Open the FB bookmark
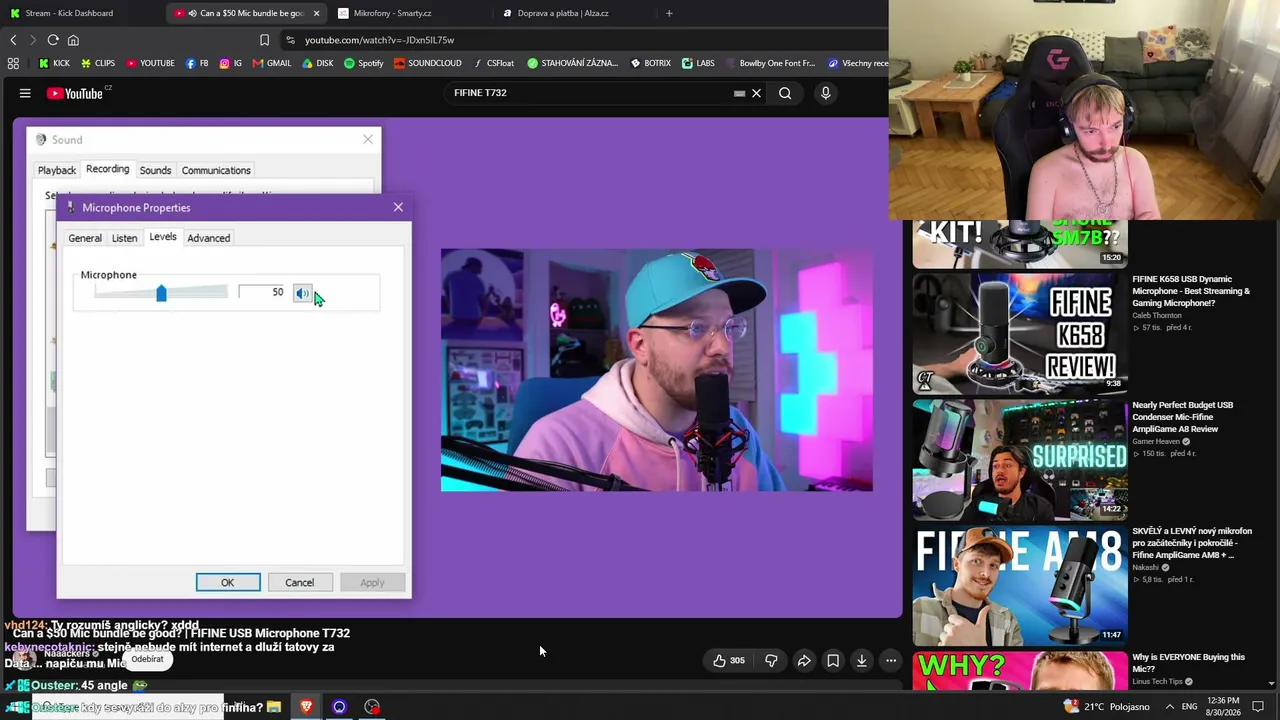Screen dimensions: 1280x720 click(197, 63)
